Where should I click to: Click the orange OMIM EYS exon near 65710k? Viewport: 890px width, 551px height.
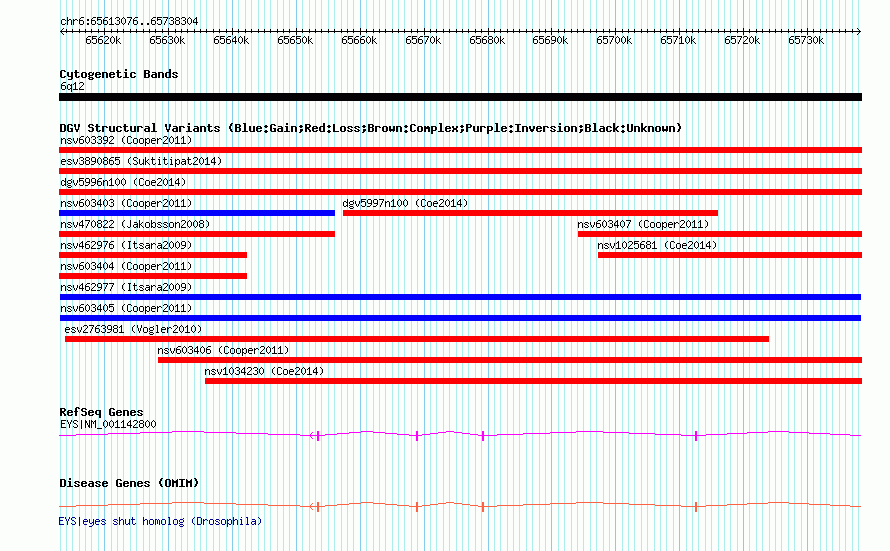[696, 507]
